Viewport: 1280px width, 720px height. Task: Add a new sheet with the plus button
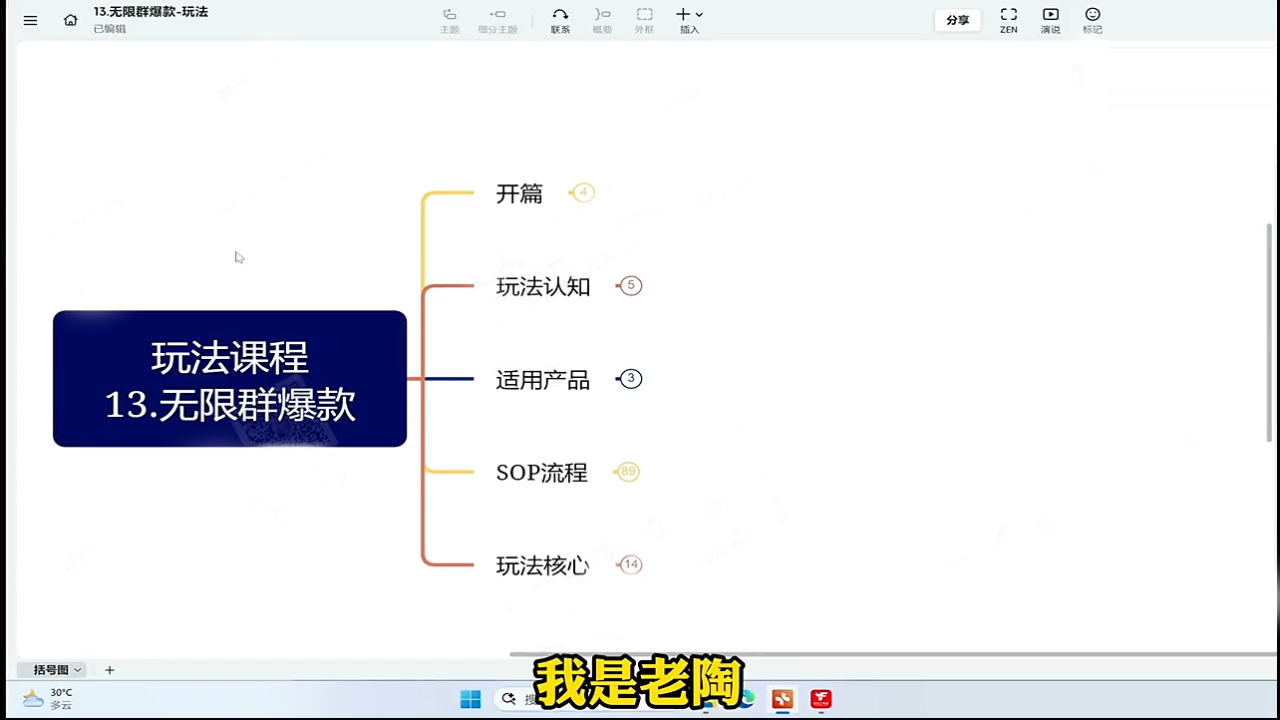pos(109,669)
